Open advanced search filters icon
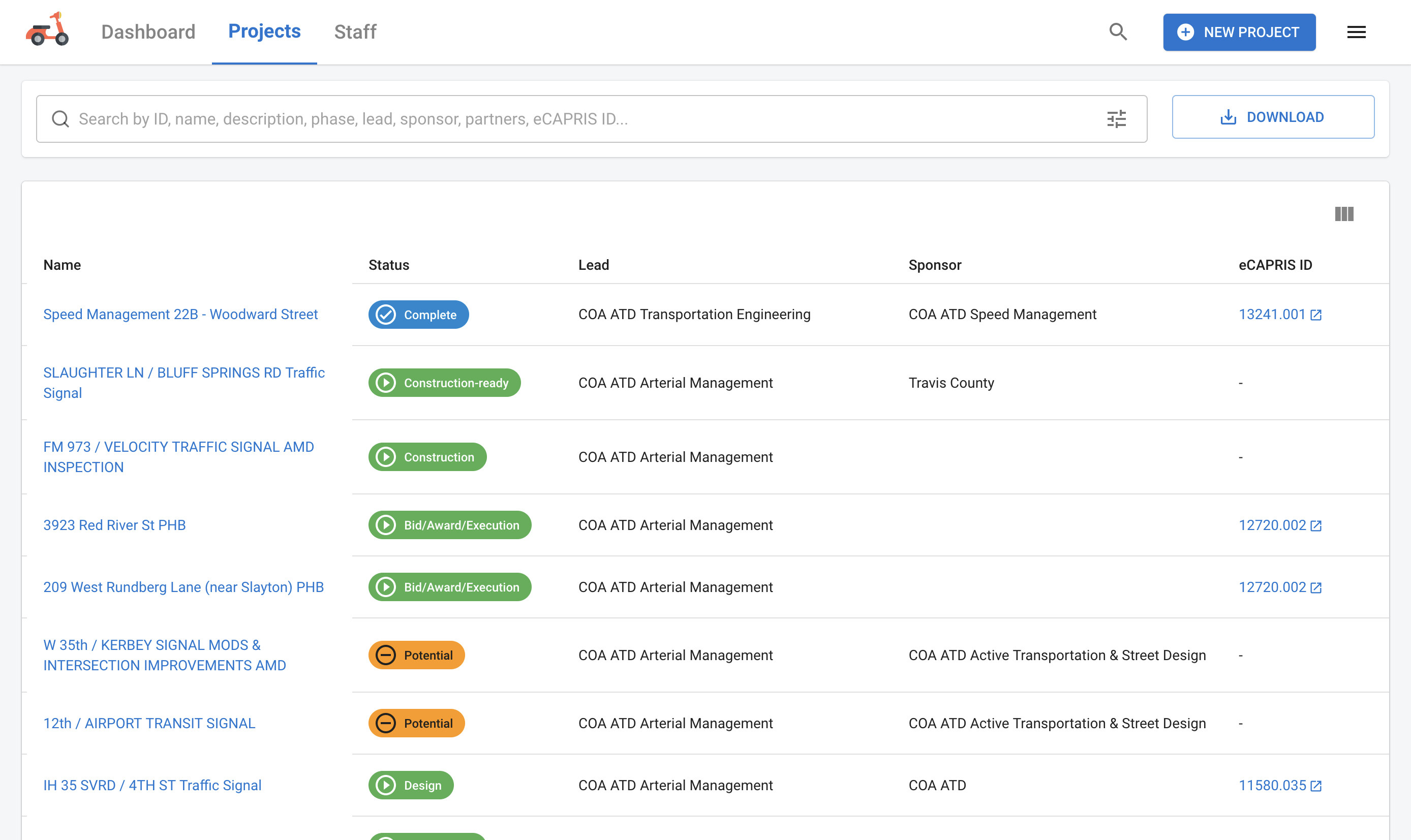Viewport: 1411px width, 840px height. (x=1116, y=119)
